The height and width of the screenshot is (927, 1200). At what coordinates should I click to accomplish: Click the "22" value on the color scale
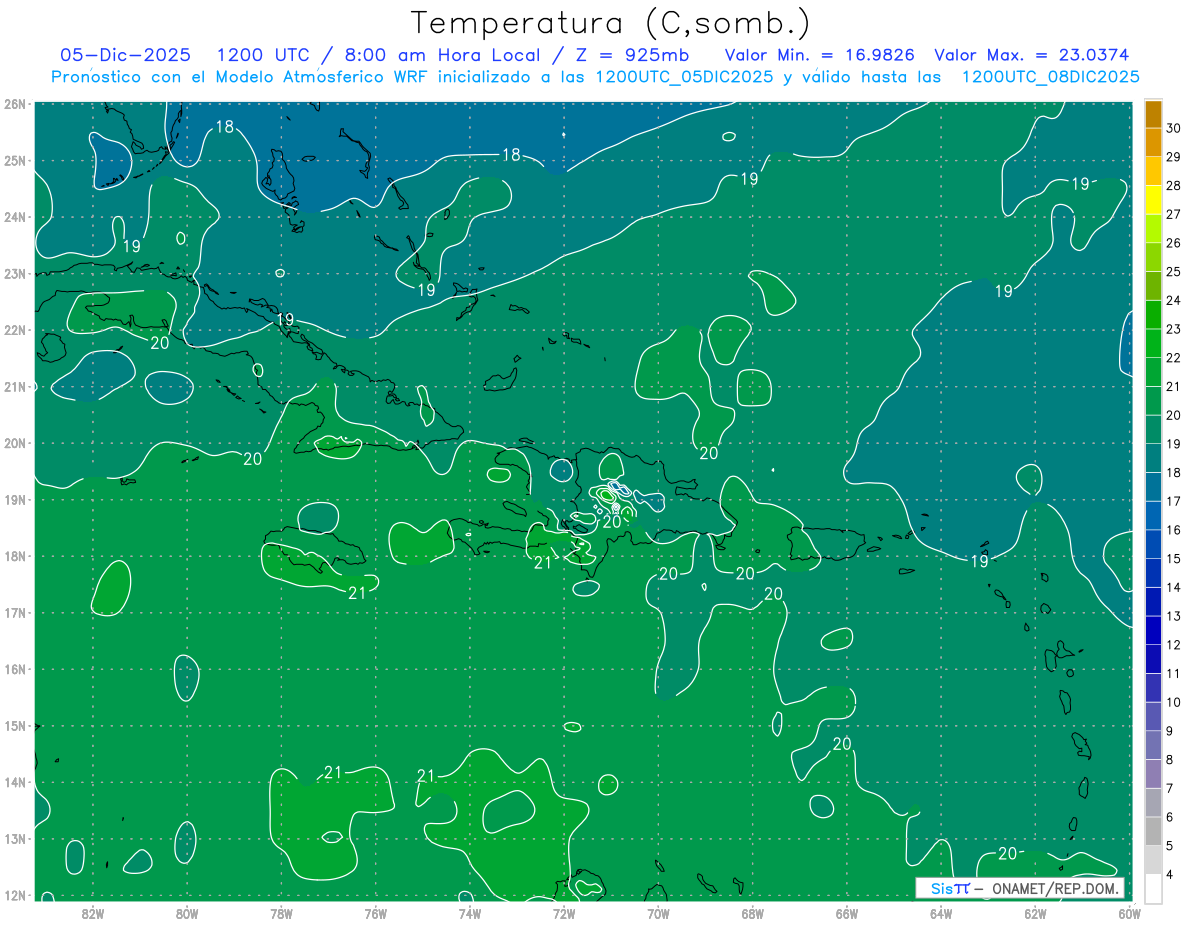coord(1173,358)
